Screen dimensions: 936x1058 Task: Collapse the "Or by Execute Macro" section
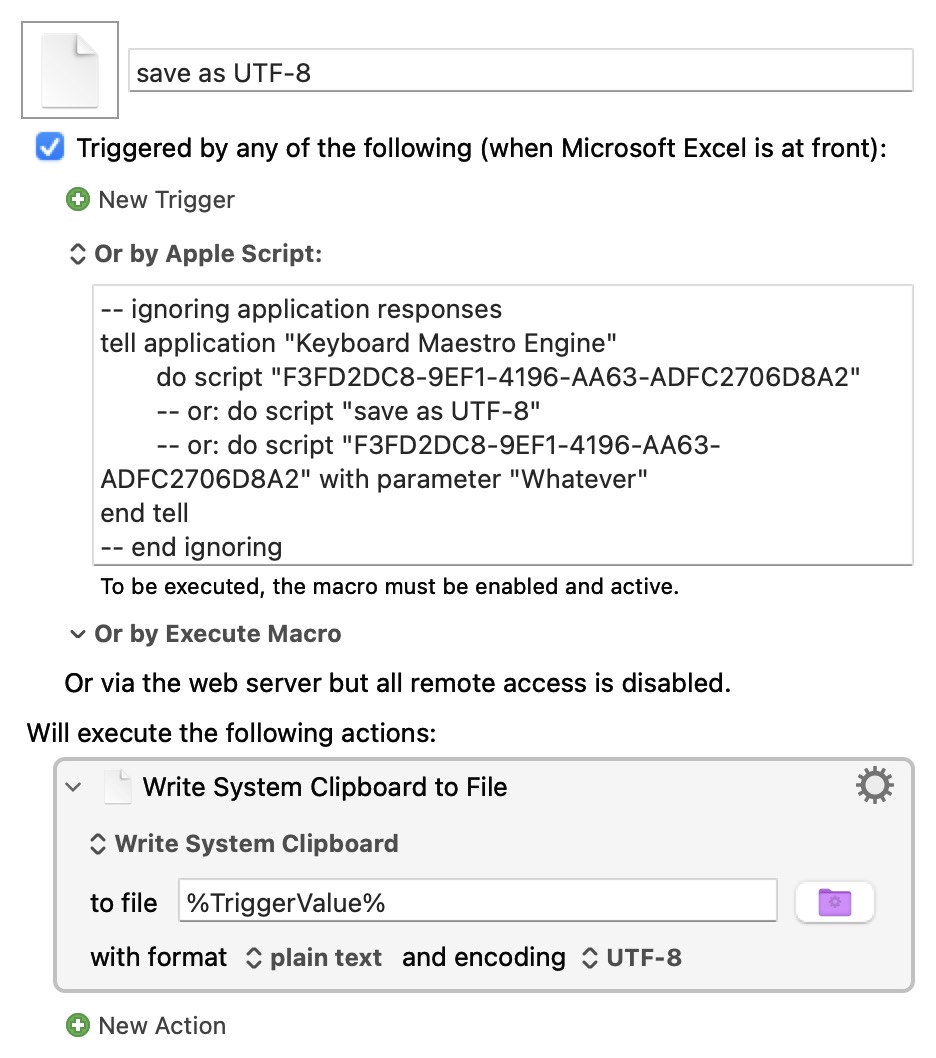(x=77, y=634)
